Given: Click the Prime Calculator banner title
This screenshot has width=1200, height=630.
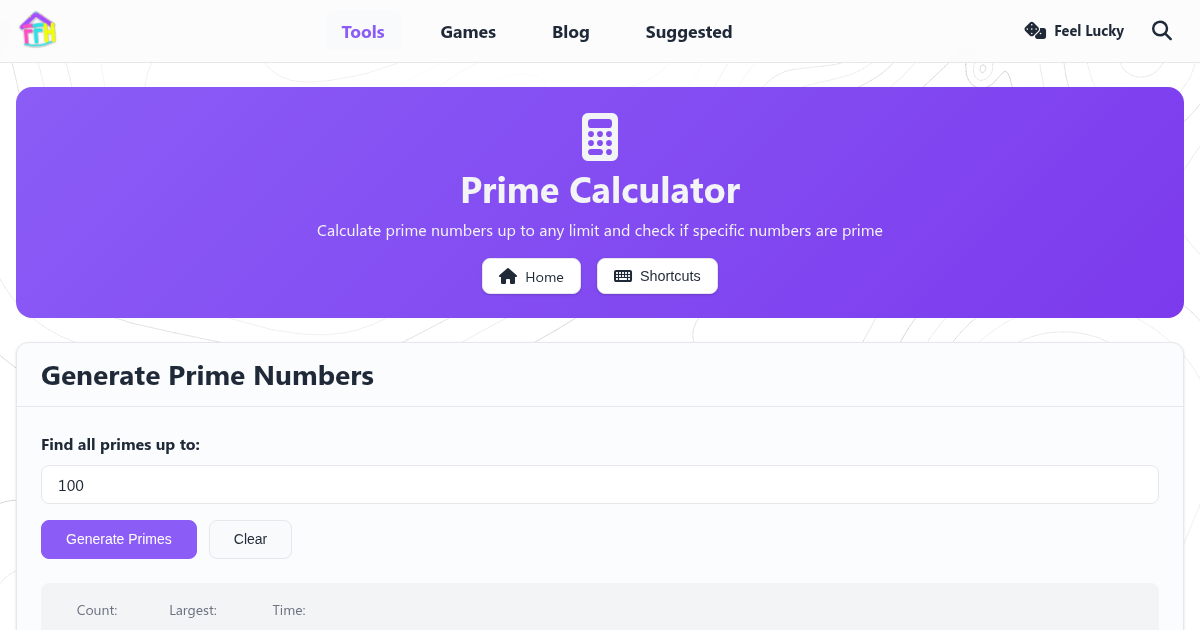Looking at the screenshot, I should coord(600,190).
